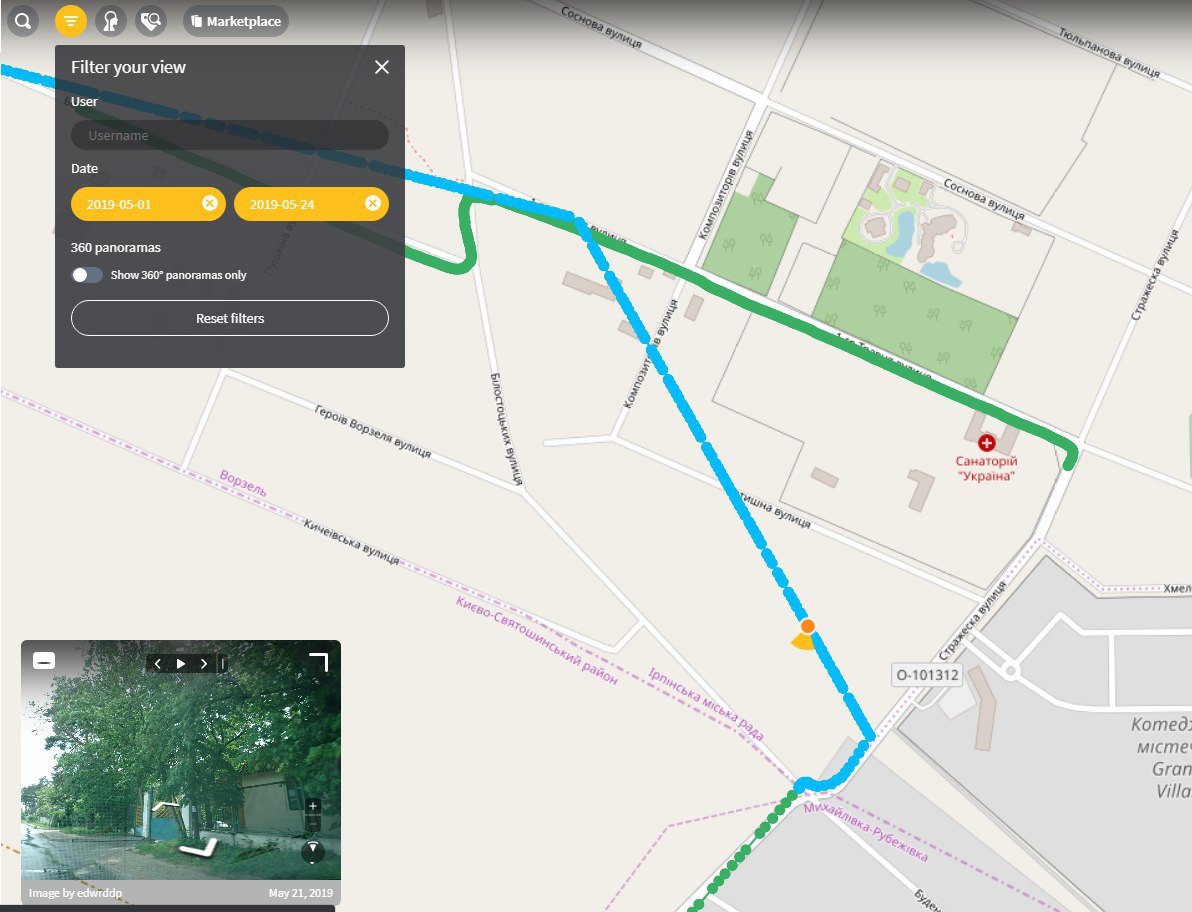Click the Reset filters button
The image size is (1192, 912).
(230, 318)
